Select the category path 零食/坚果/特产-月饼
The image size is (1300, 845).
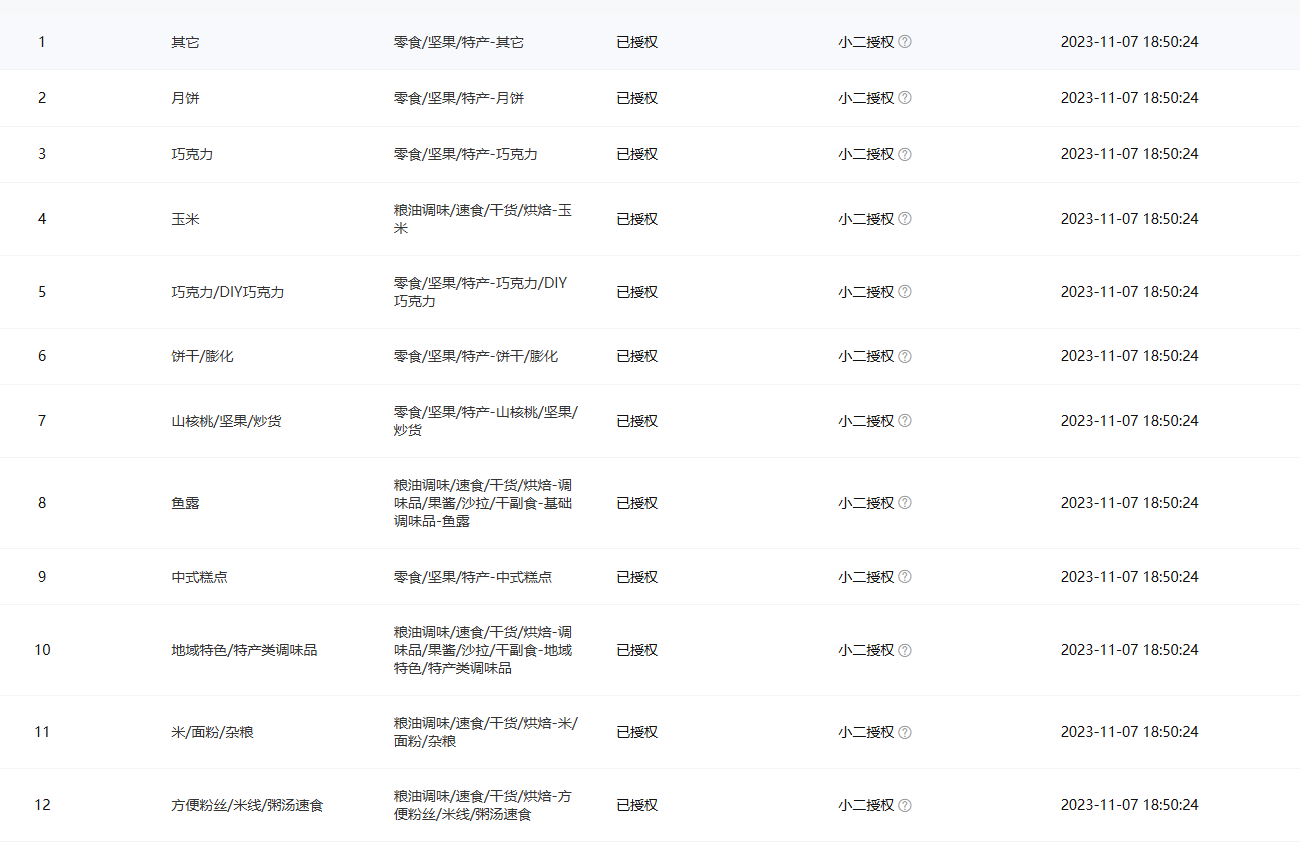[458, 98]
